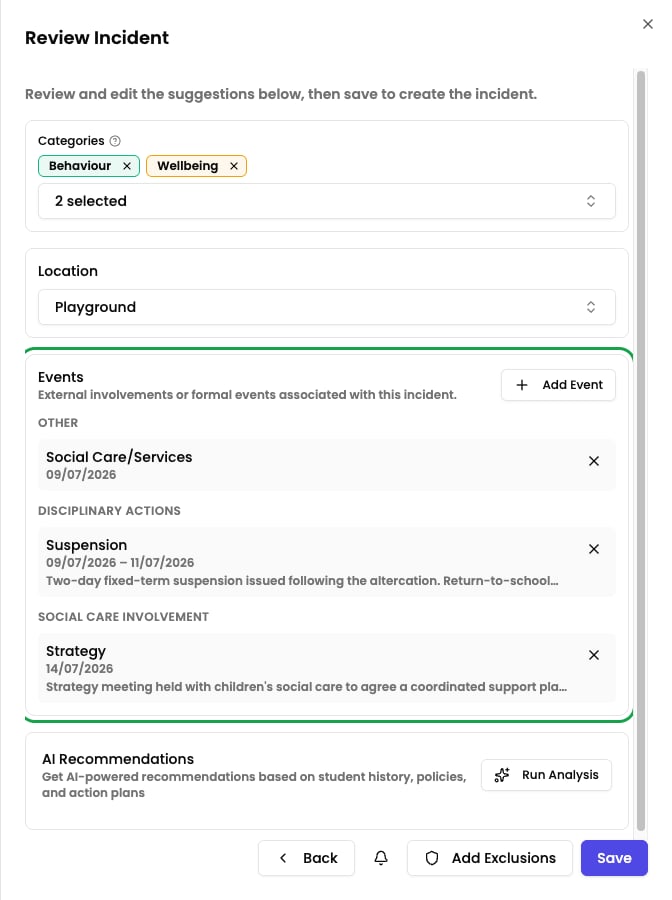Click the DISCIPLINARY ACTIONS section heading
This screenshot has height=900, width=672.
click(x=109, y=511)
